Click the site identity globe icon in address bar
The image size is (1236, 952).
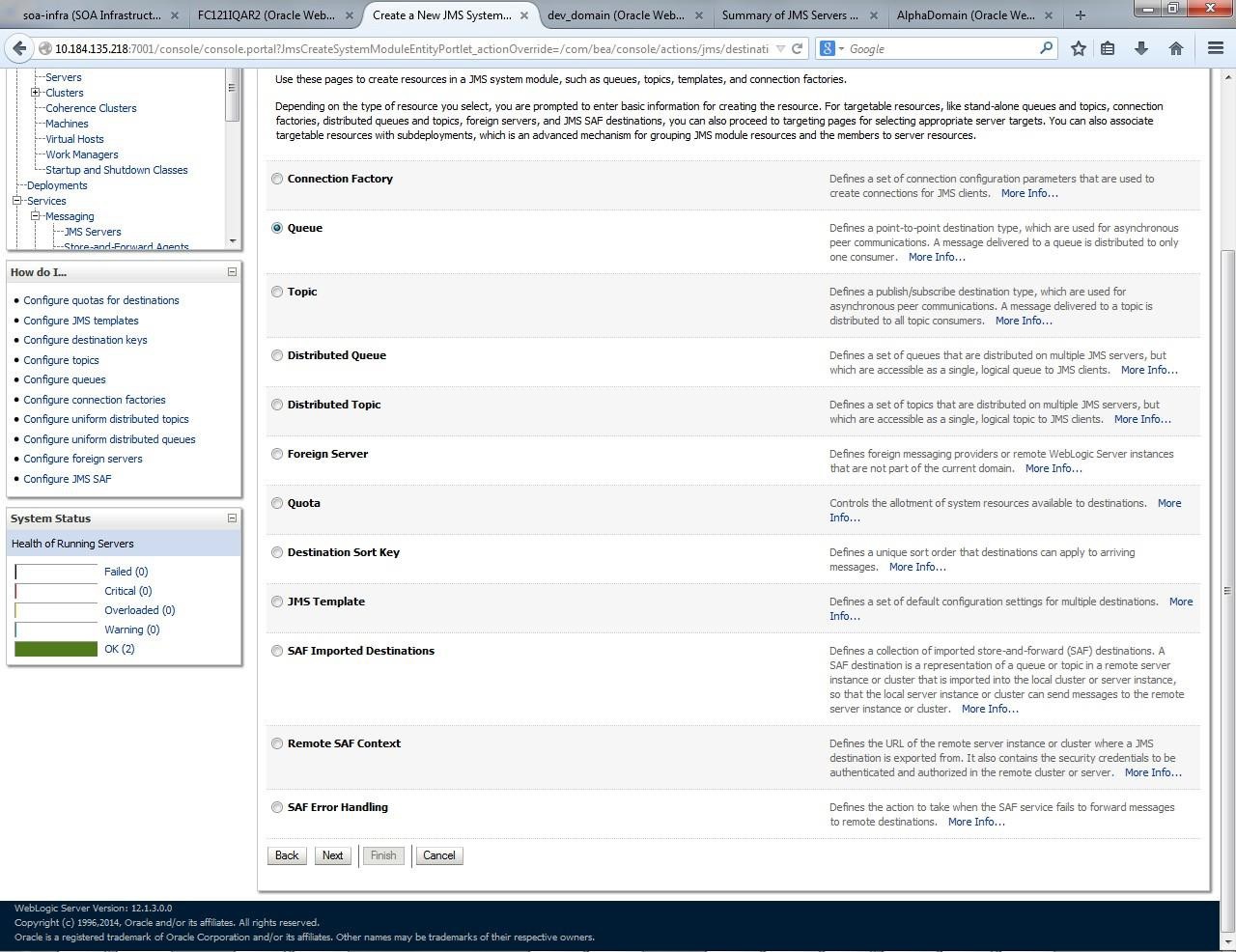[44, 48]
